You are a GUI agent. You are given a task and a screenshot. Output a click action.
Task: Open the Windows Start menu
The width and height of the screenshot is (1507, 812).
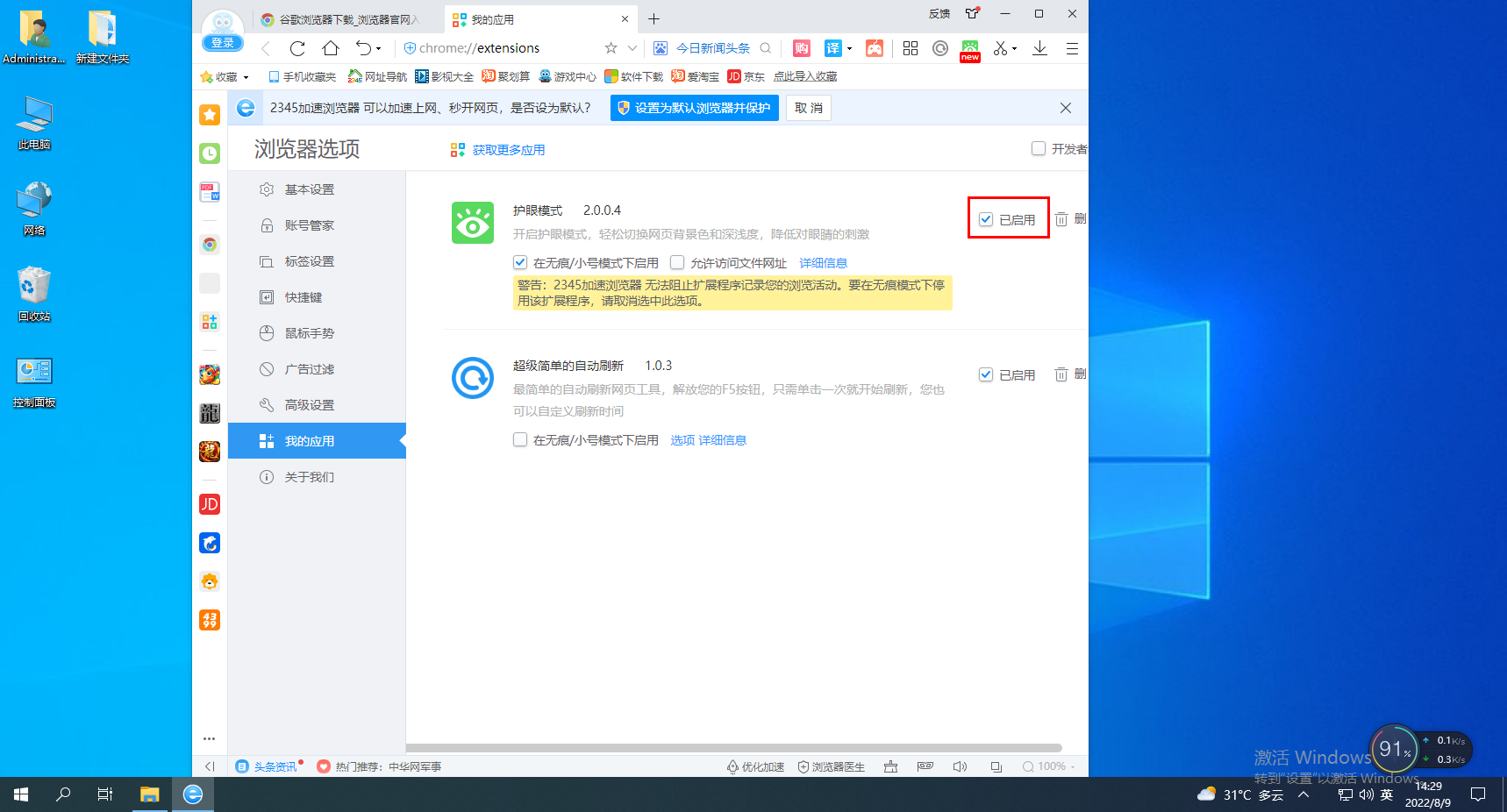point(21,794)
